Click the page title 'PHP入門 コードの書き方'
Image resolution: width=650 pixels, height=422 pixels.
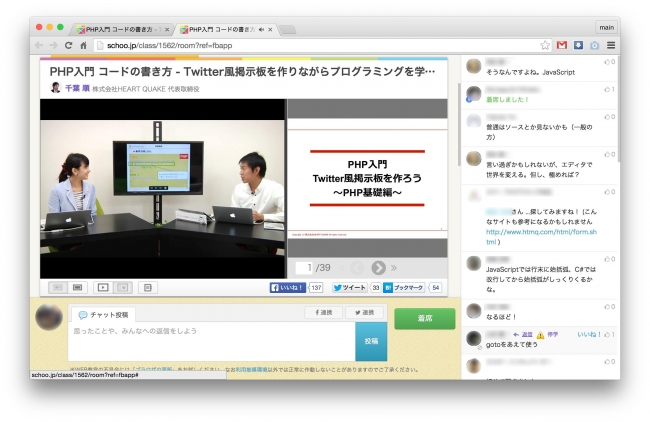click(242, 72)
